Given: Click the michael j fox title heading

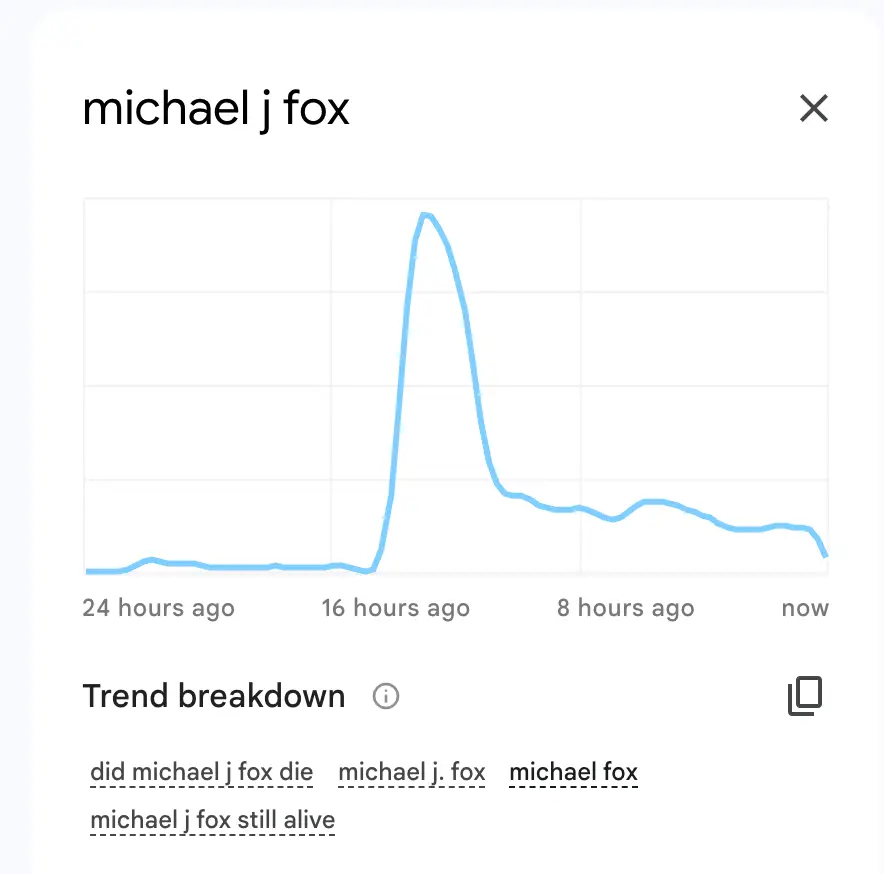Looking at the screenshot, I should point(216,109).
